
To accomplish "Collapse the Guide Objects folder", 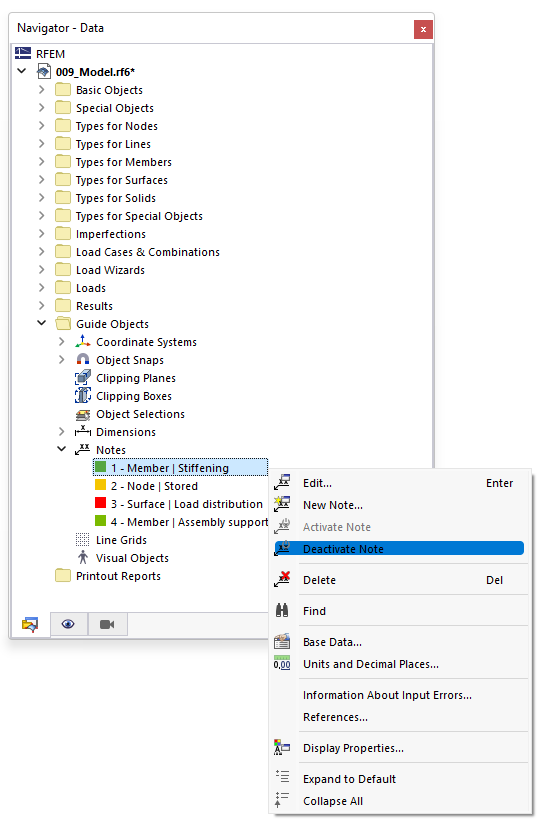I will pyautogui.click(x=41, y=323).
